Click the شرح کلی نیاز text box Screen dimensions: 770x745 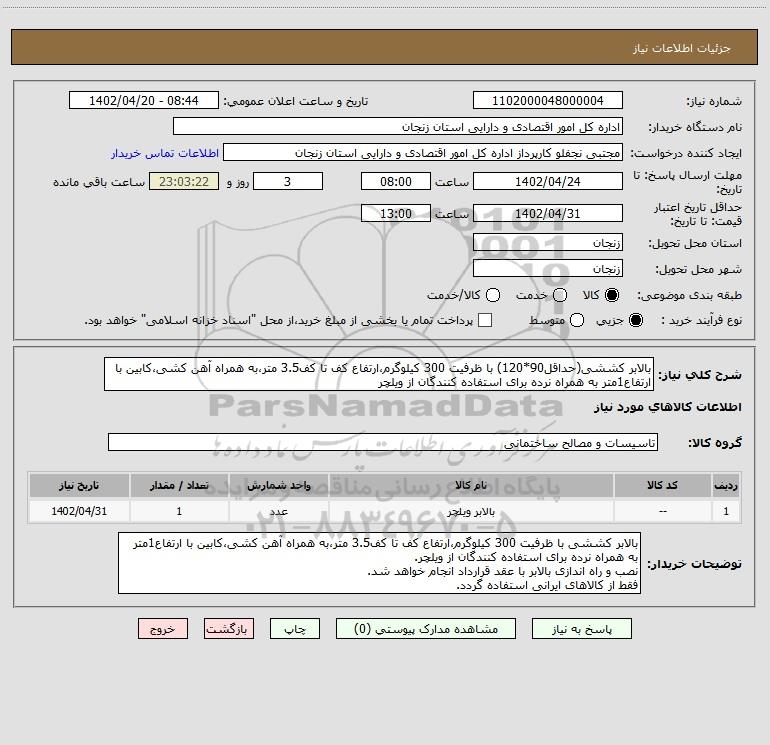click(379, 375)
